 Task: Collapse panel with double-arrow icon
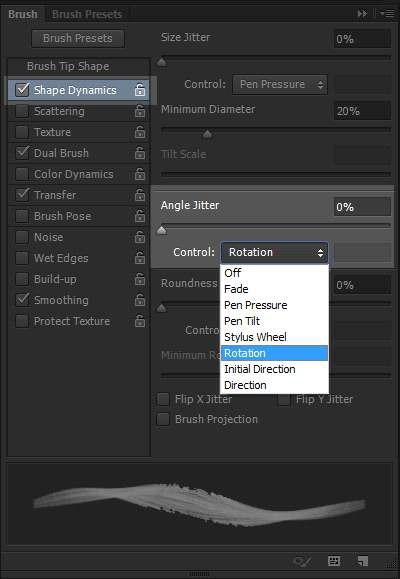pos(362,14)
